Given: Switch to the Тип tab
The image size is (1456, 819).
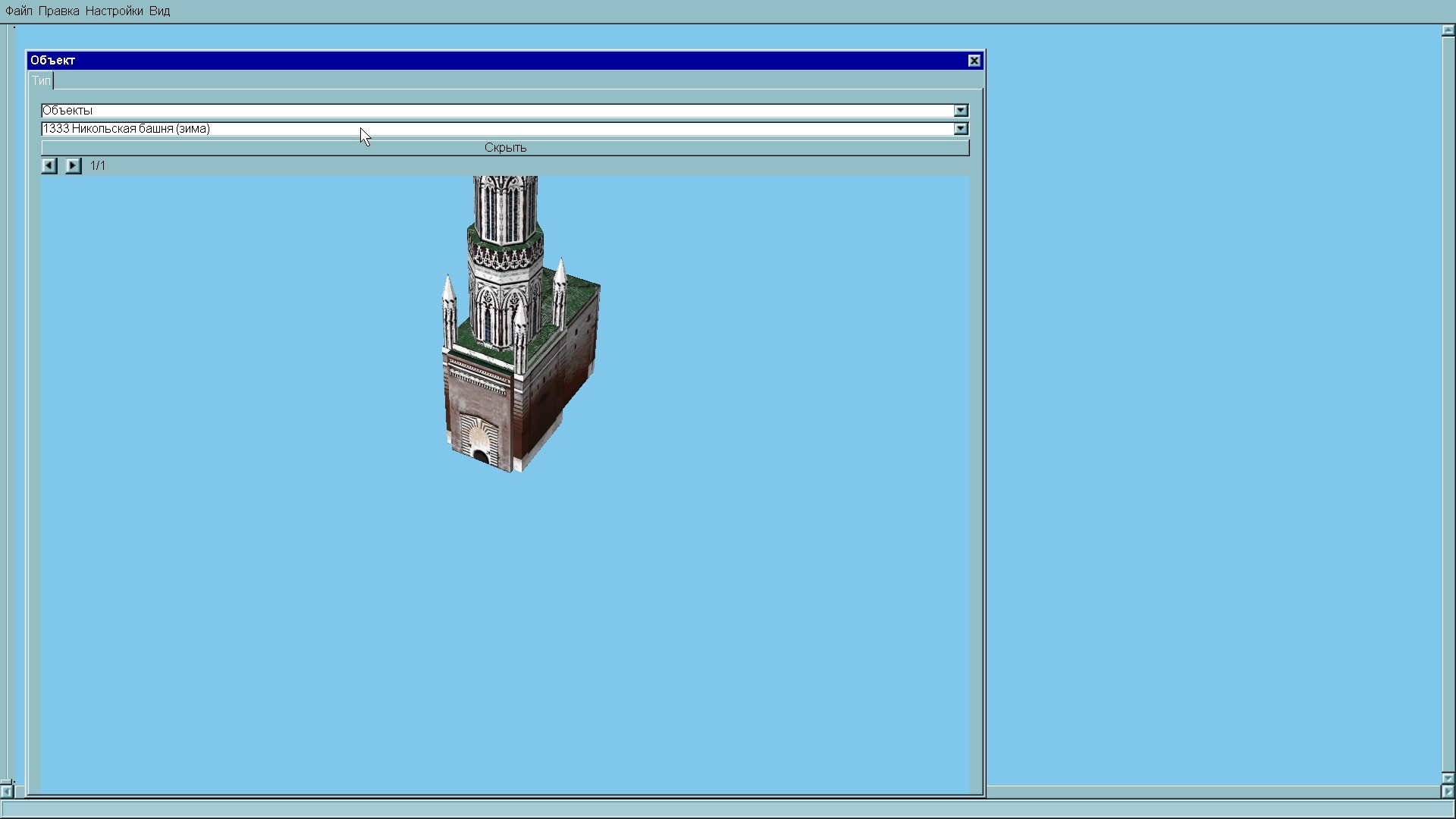Looking at the screenshot, I should [x=41, y=80].
